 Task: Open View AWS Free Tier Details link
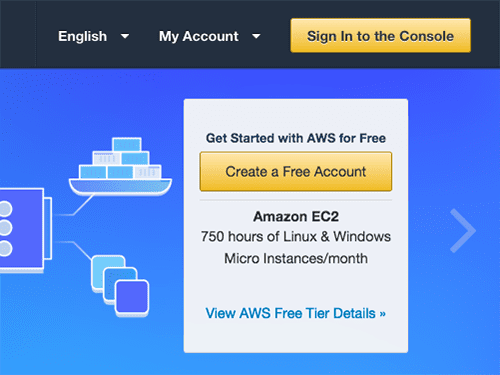pos(295,313)
